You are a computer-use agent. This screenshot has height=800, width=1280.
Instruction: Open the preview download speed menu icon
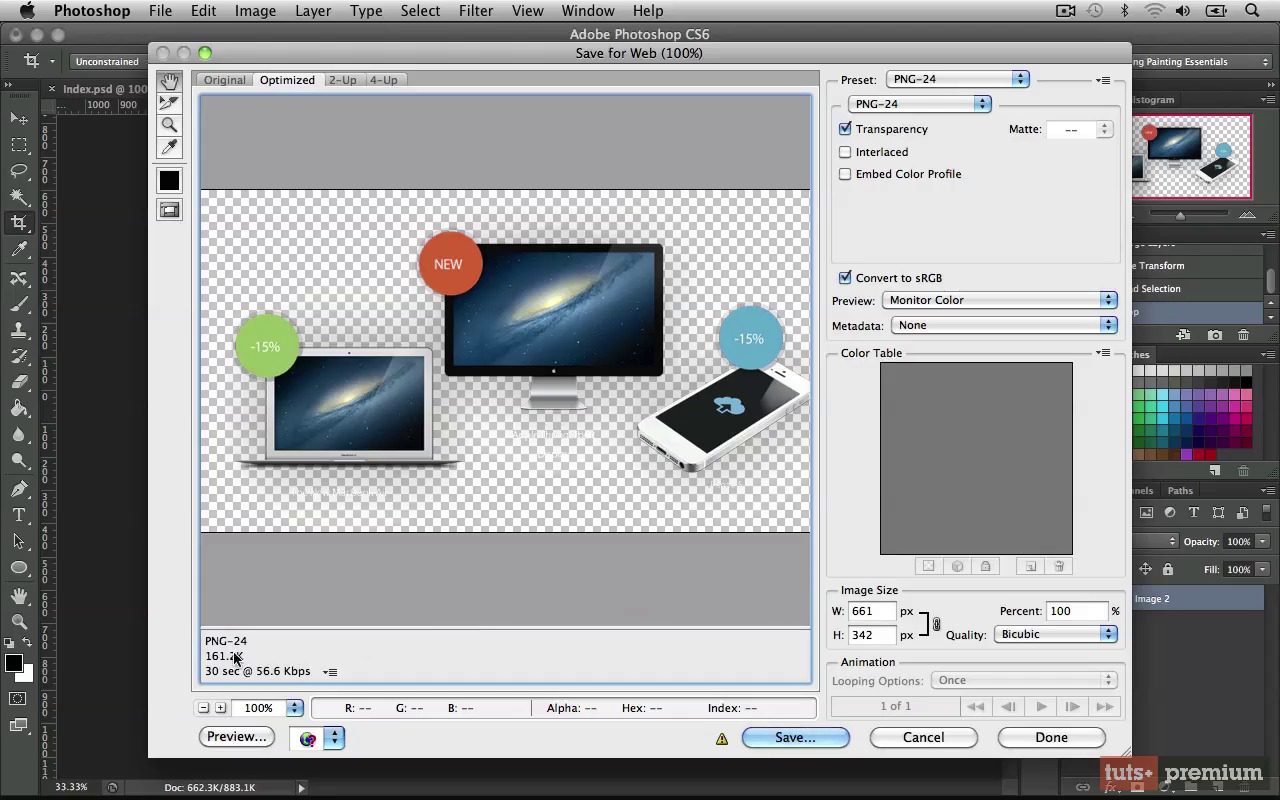330,672
